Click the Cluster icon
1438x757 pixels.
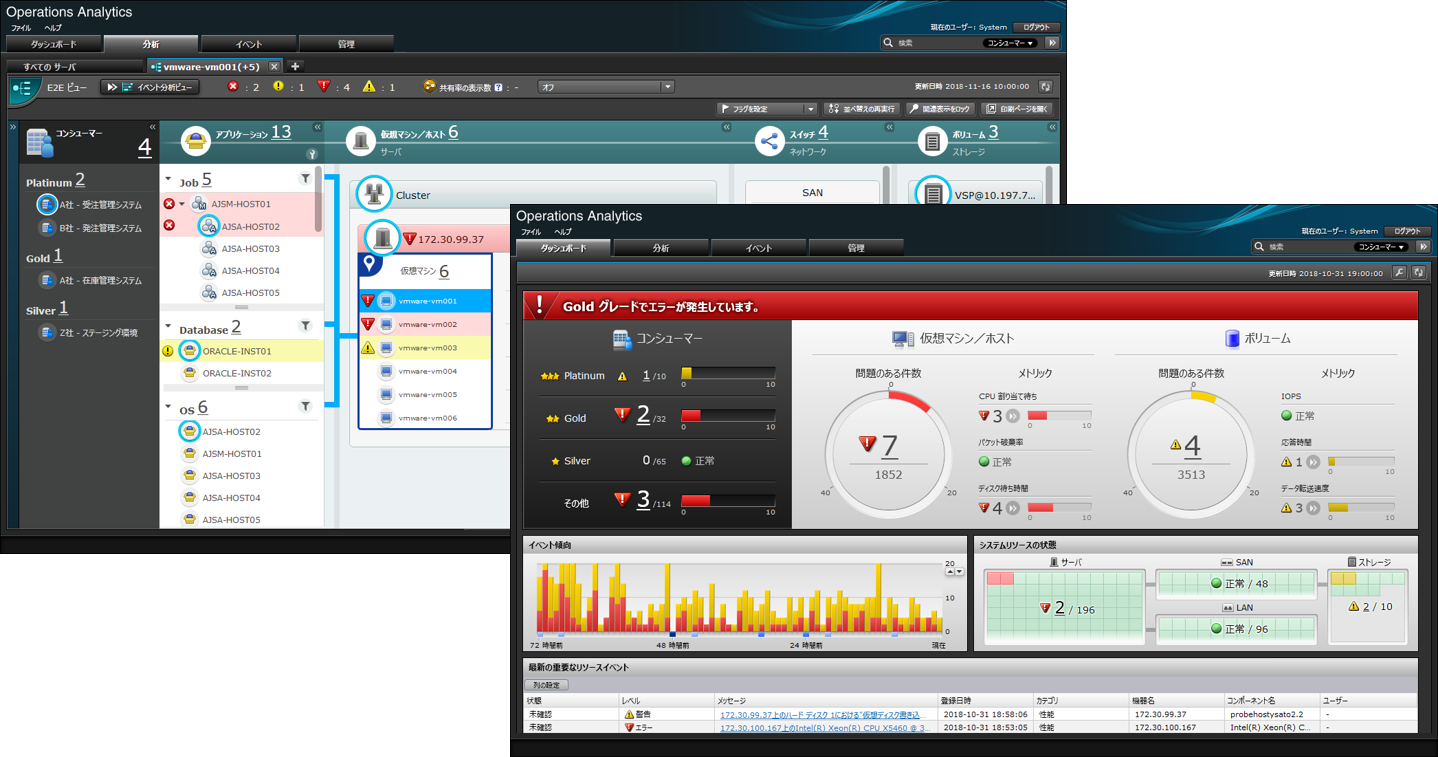click(374, 195)
